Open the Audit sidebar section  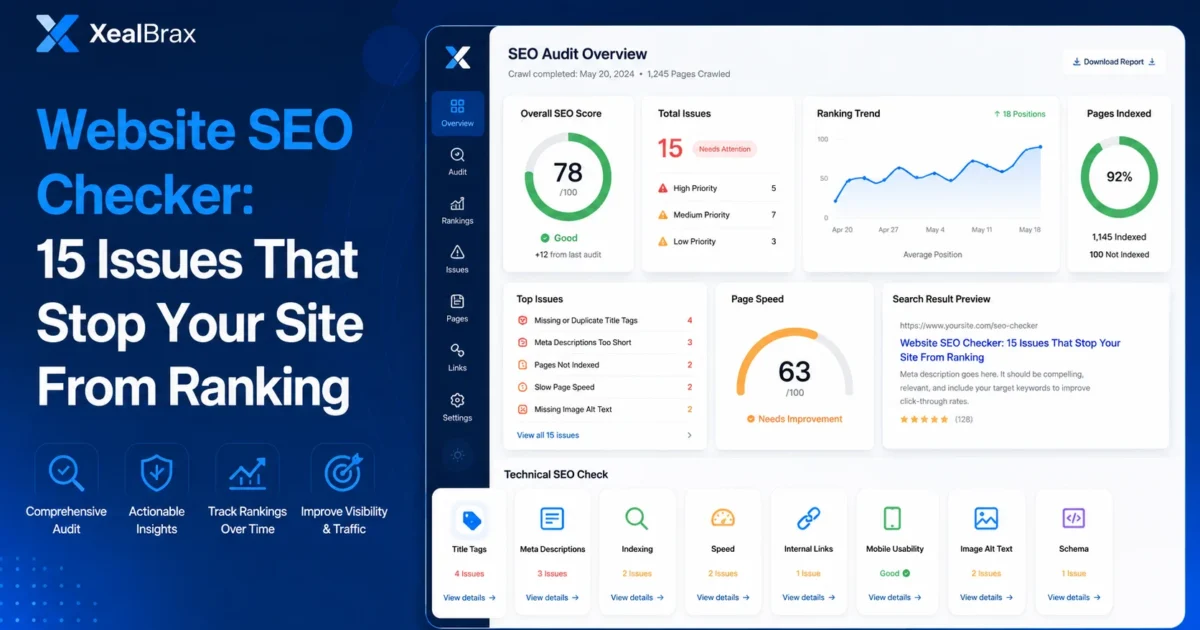point(457,162)
